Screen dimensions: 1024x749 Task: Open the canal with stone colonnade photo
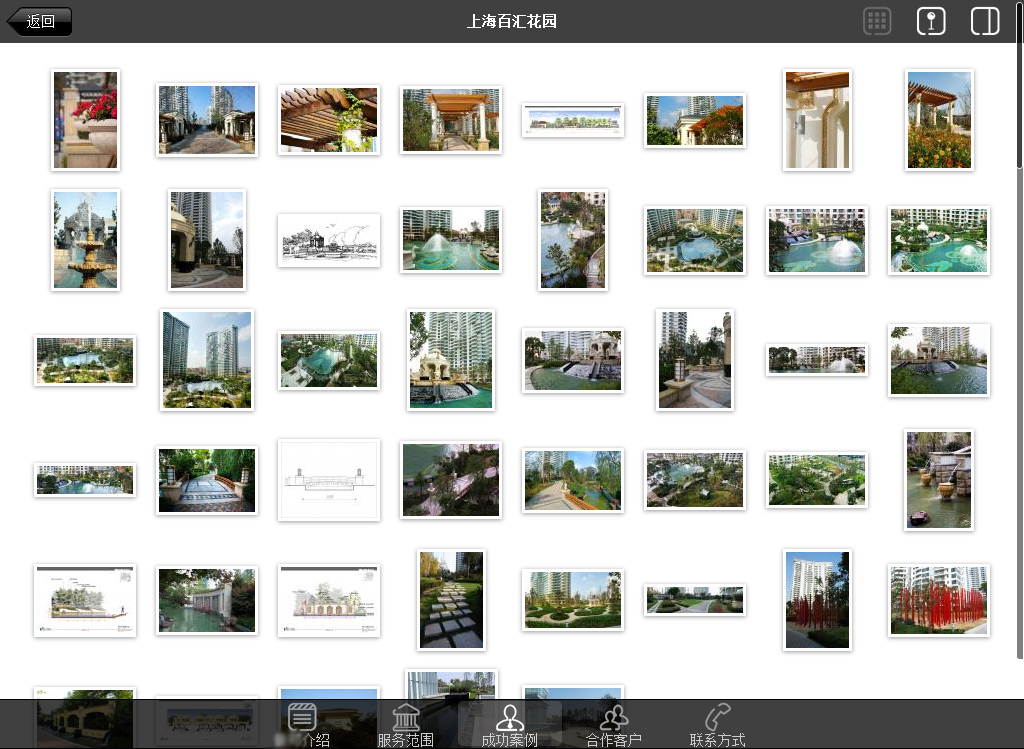(x=207, y=600)
